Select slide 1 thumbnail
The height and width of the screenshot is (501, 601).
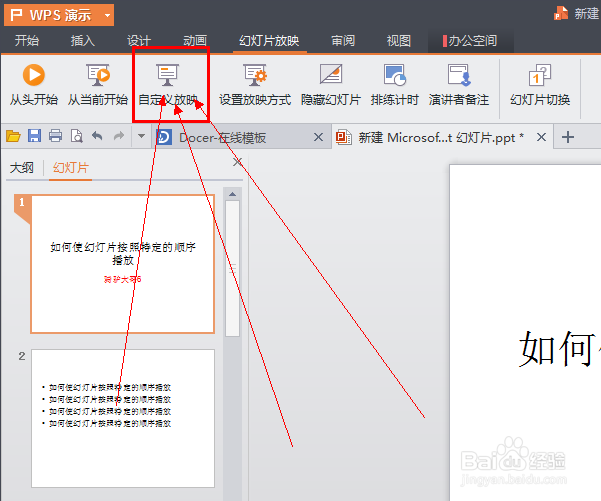(x=122, y=264)
